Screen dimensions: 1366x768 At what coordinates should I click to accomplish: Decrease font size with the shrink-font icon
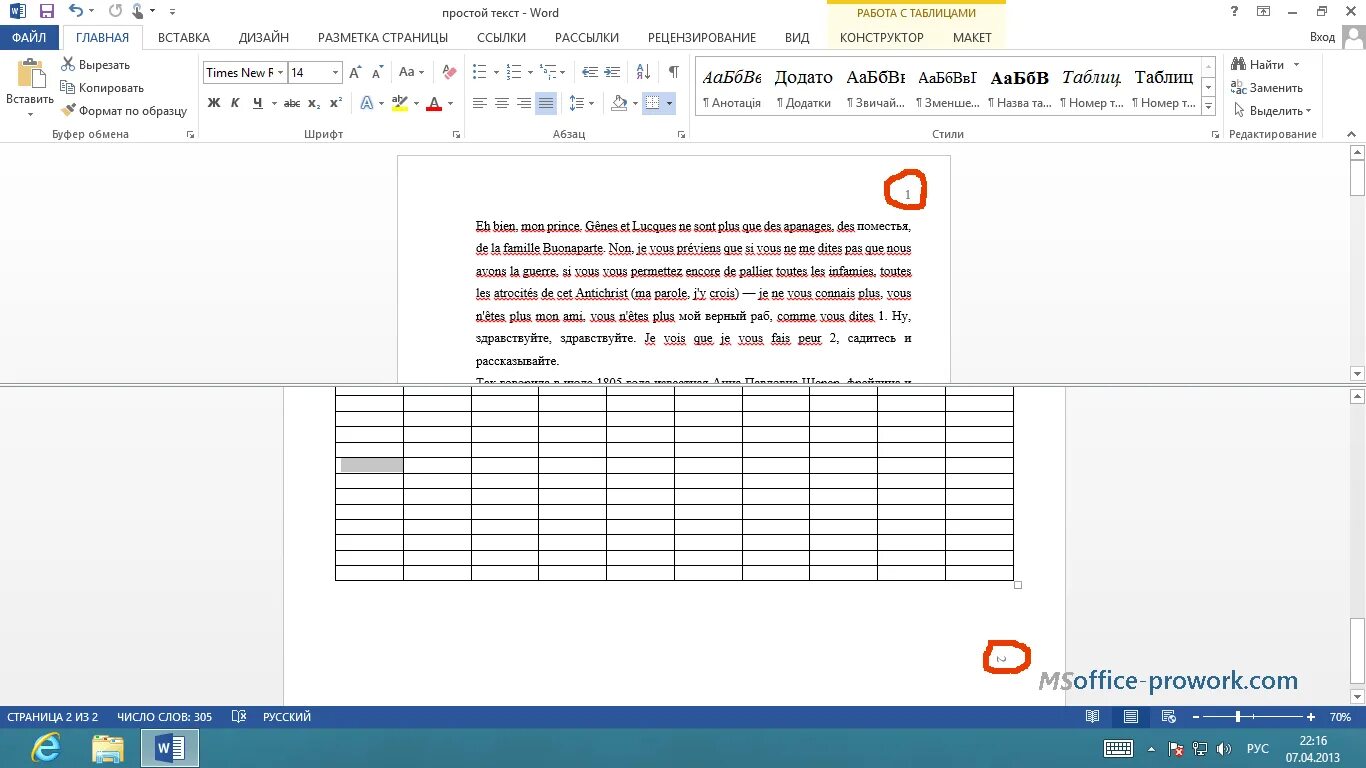coord(378,73)
